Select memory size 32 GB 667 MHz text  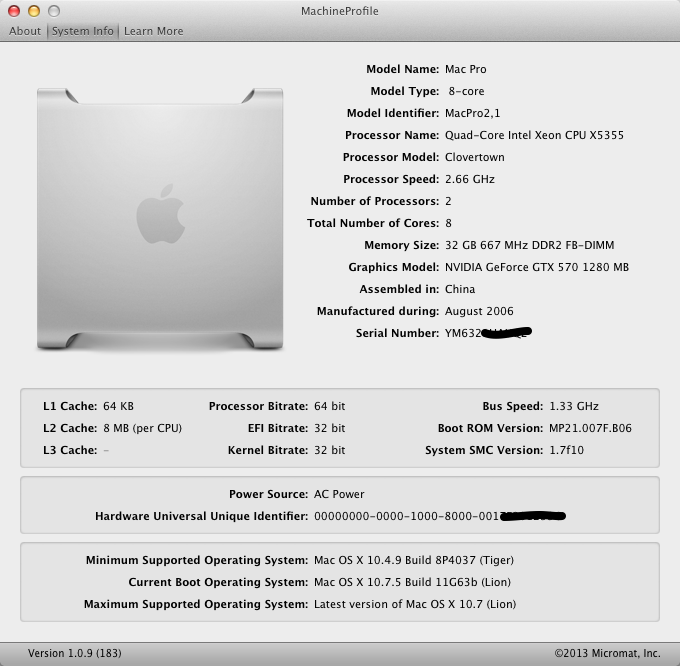530,245
